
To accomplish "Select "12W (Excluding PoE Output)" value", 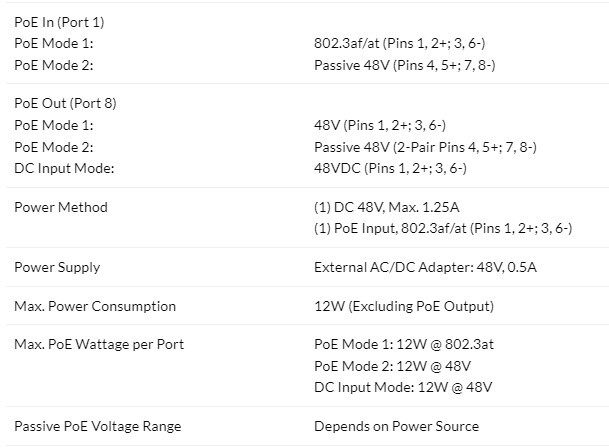I will pyautogui.click(x=403, y=306).
